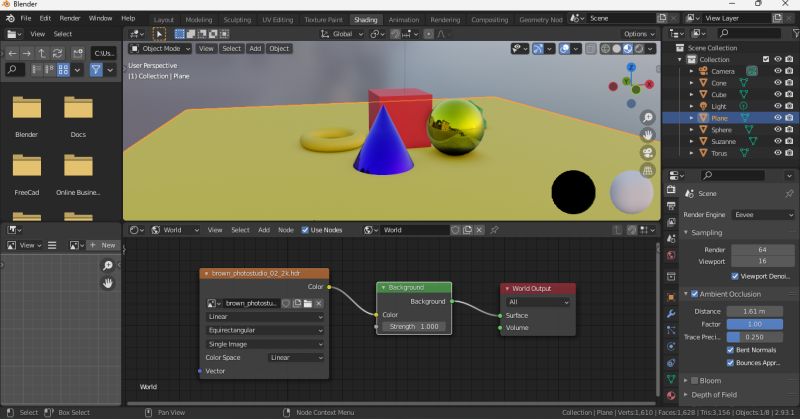
Task: Open the Equirectangular projection dropdown
Action: click(265, 330)
